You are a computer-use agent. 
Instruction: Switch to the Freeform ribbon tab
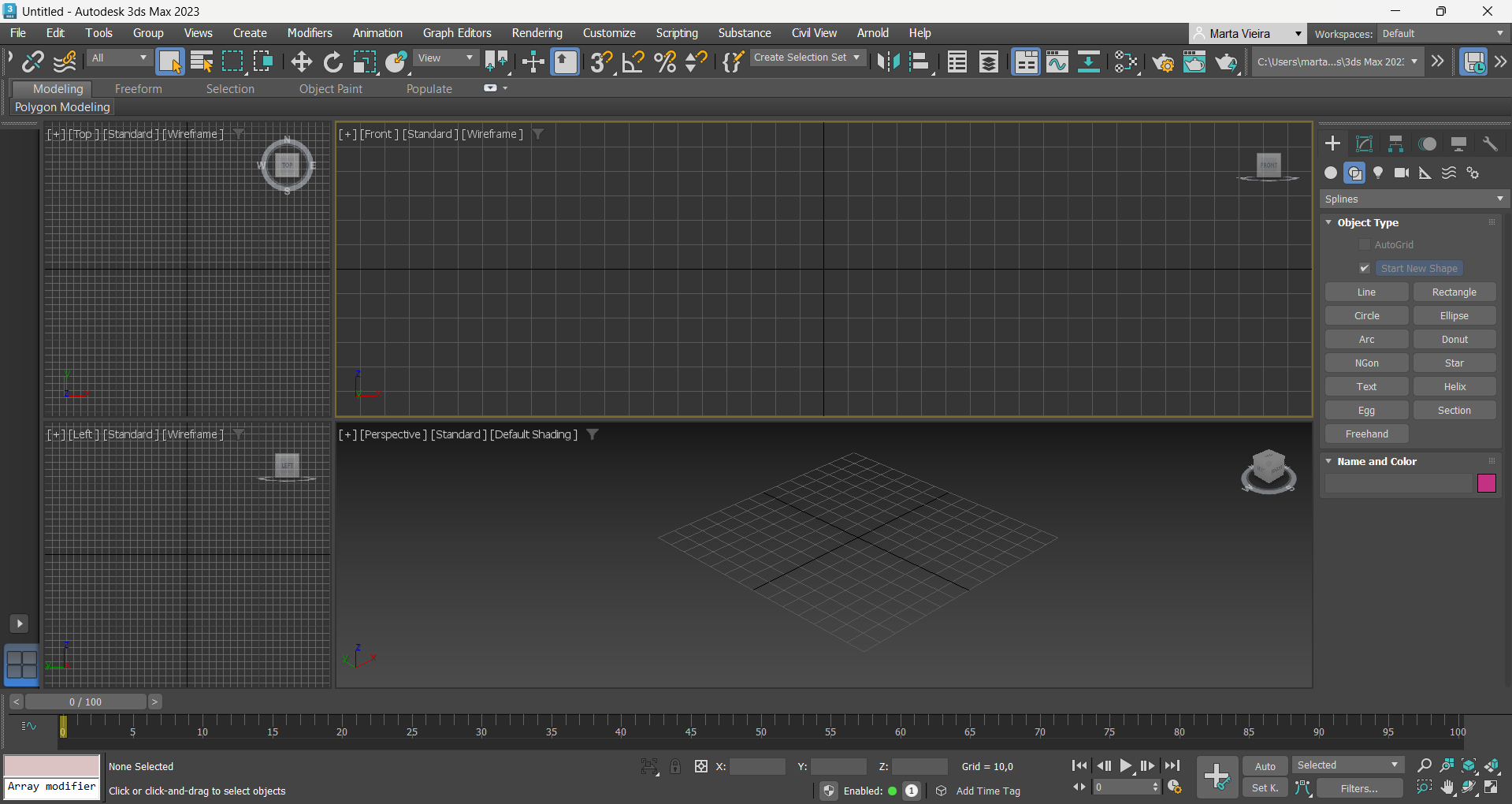(138, 89)
